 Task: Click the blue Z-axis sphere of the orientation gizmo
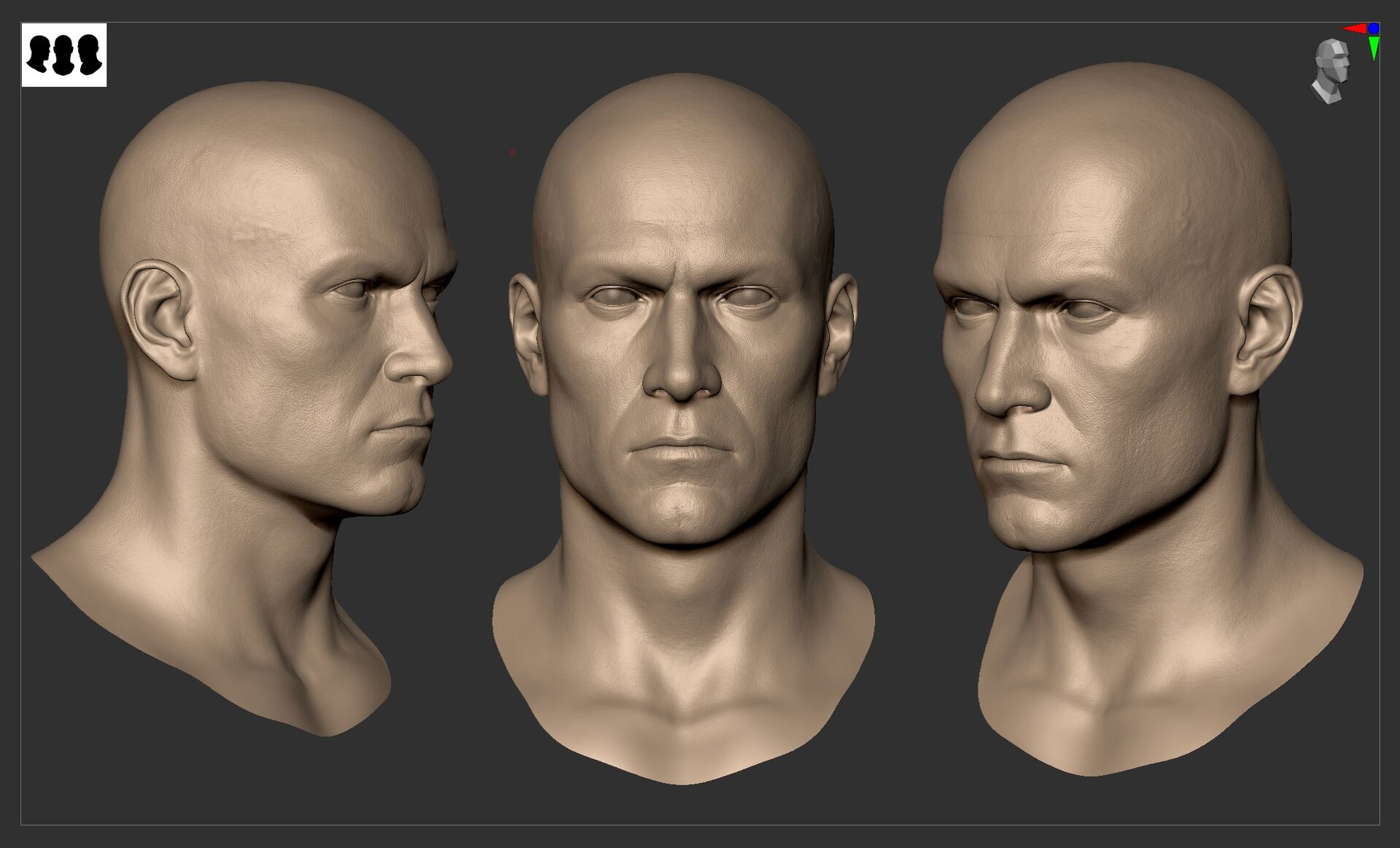[x=1374, y=28]
